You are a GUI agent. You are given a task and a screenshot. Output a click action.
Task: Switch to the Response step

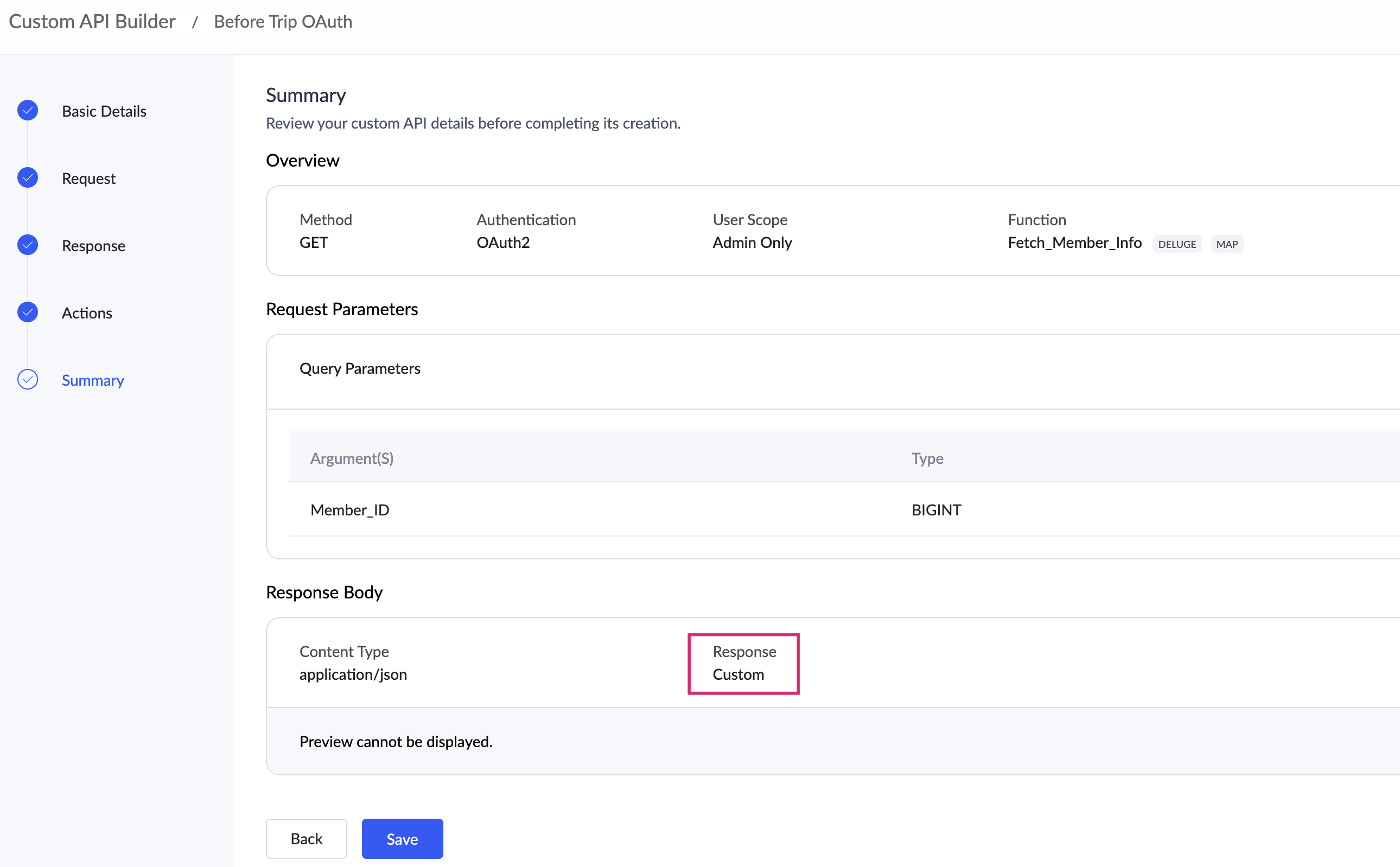point(93,245)
